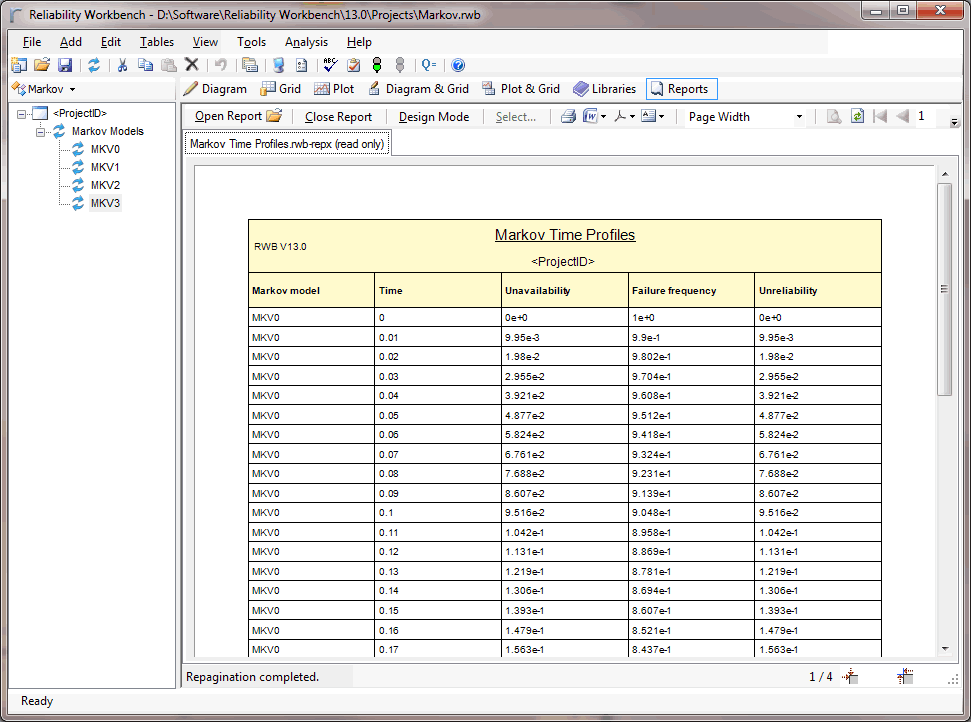Select MKV2 in the project tree
The height and width of the screenshot is (722, 971).
pyautogui.click(x=105, y=185)
